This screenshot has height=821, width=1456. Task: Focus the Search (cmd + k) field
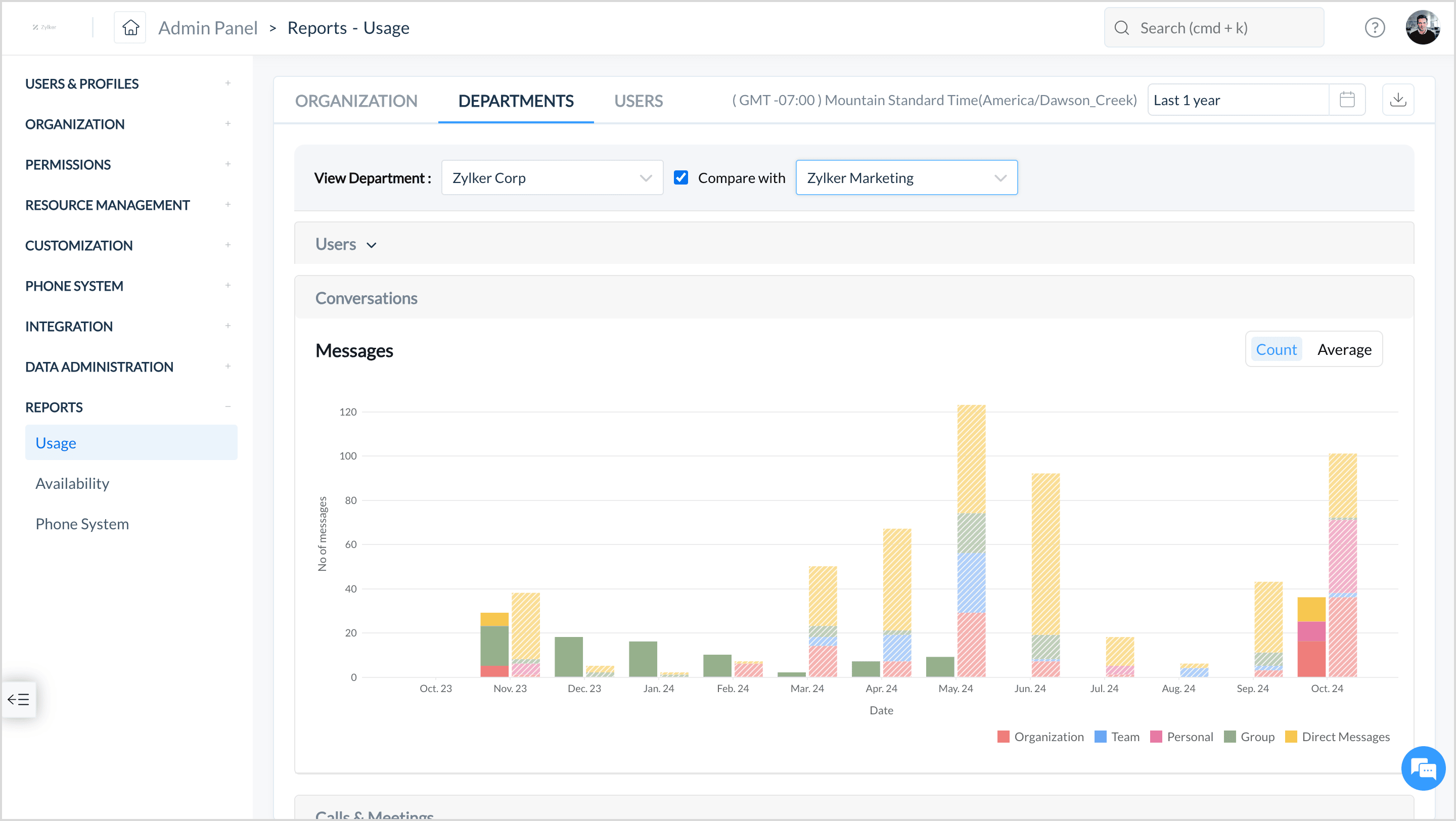click(x=1213, y=28)
